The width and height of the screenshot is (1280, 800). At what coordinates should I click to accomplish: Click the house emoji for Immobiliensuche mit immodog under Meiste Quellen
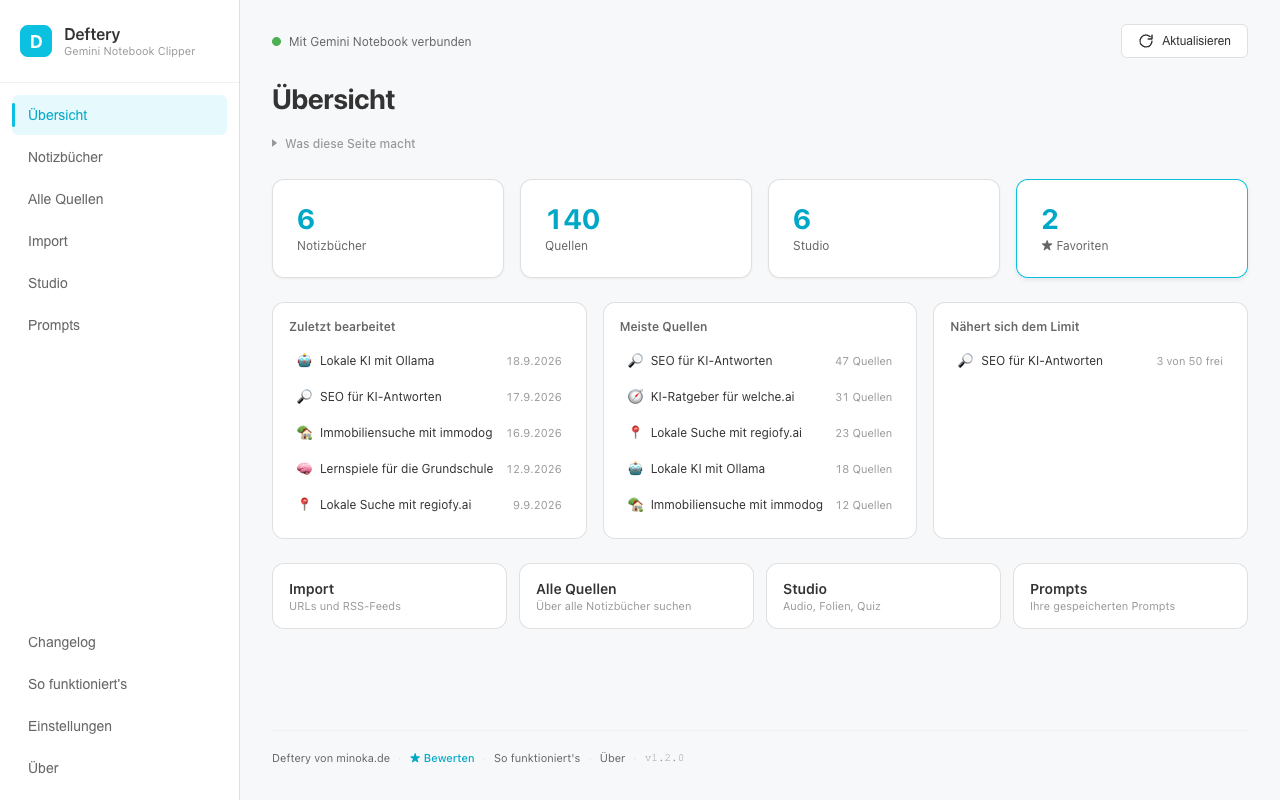[635, 505]
